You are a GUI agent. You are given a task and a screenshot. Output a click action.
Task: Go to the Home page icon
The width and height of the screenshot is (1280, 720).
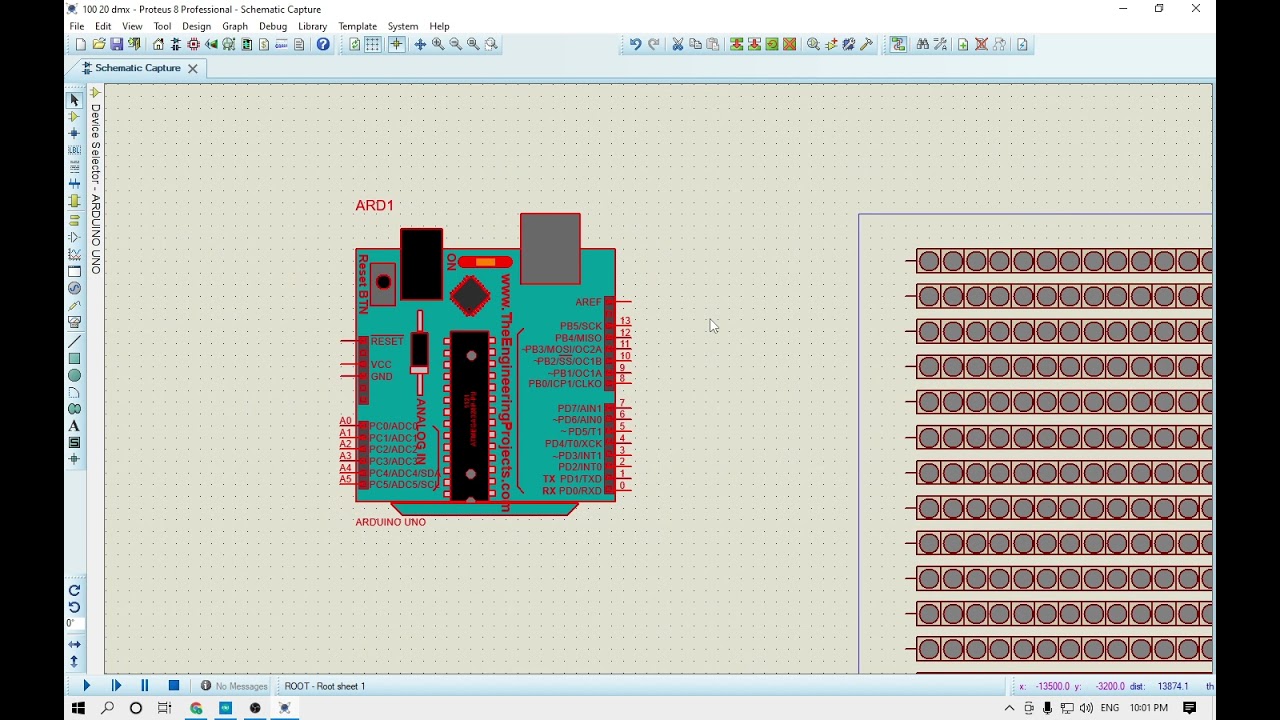158,44
